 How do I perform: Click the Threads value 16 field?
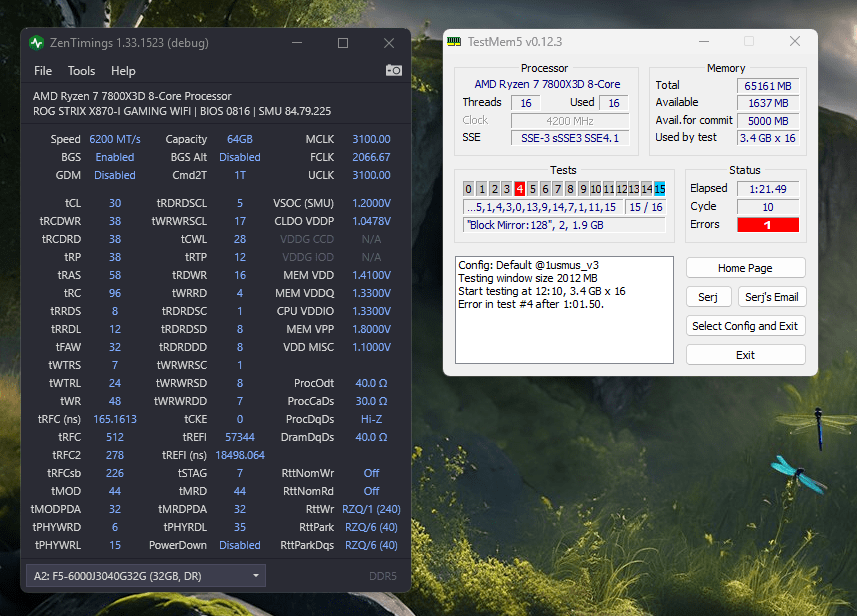click(526, 103)
